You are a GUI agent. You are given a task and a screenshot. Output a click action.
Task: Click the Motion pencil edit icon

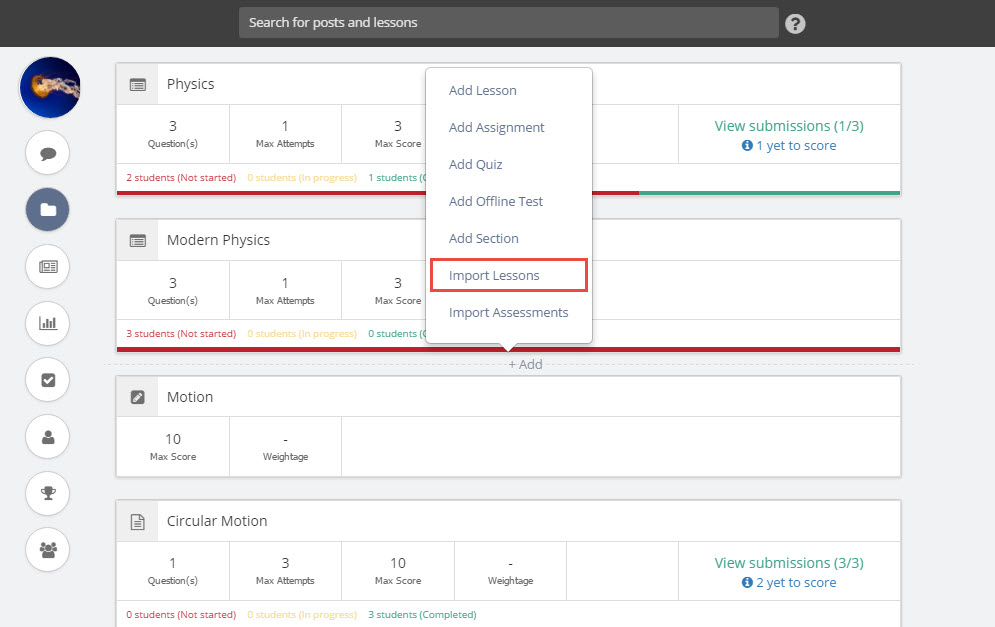coord(138,397)
